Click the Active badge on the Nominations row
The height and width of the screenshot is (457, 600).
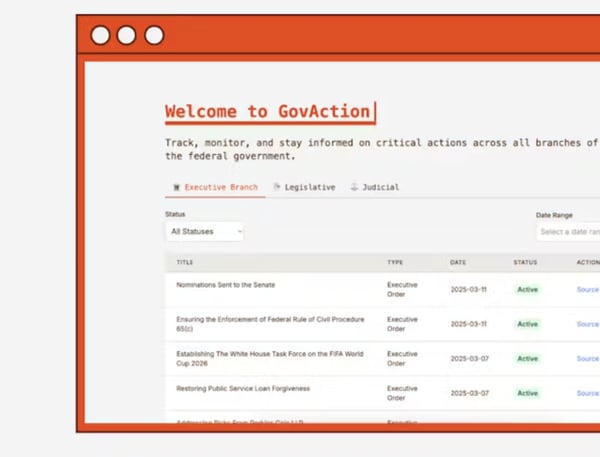527,290
